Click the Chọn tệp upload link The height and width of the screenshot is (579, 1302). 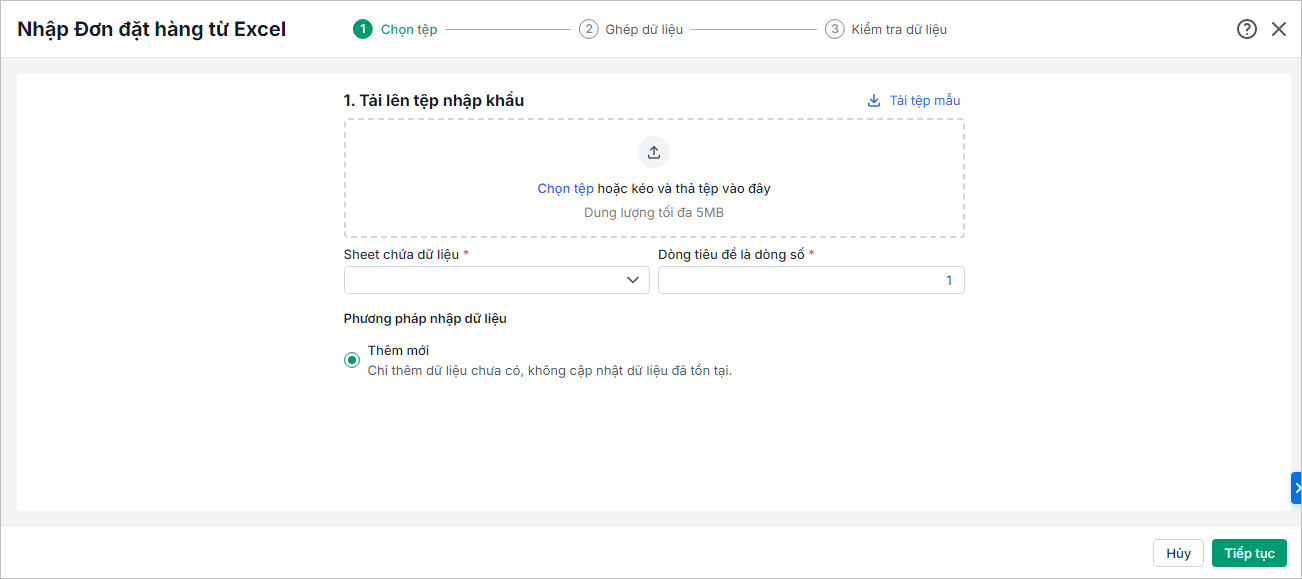(565, 188)
